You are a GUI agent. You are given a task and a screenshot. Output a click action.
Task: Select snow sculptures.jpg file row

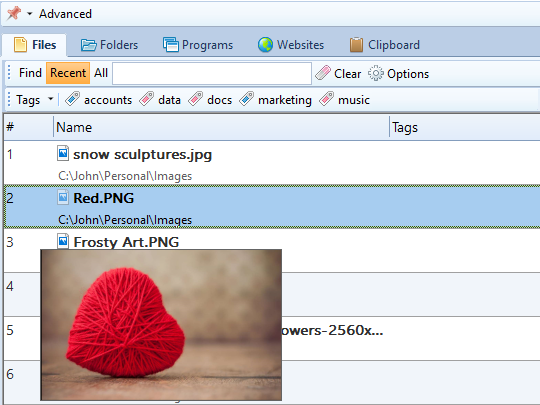[272, 163]
